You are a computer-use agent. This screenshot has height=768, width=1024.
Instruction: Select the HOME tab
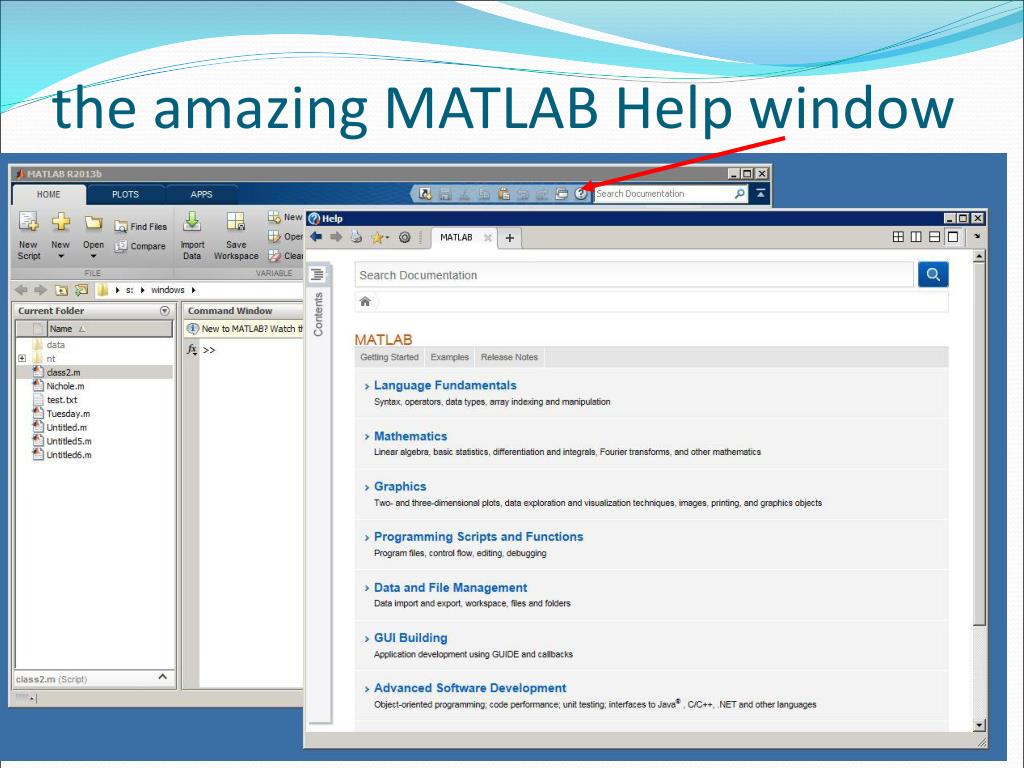[x=49, y=195]
